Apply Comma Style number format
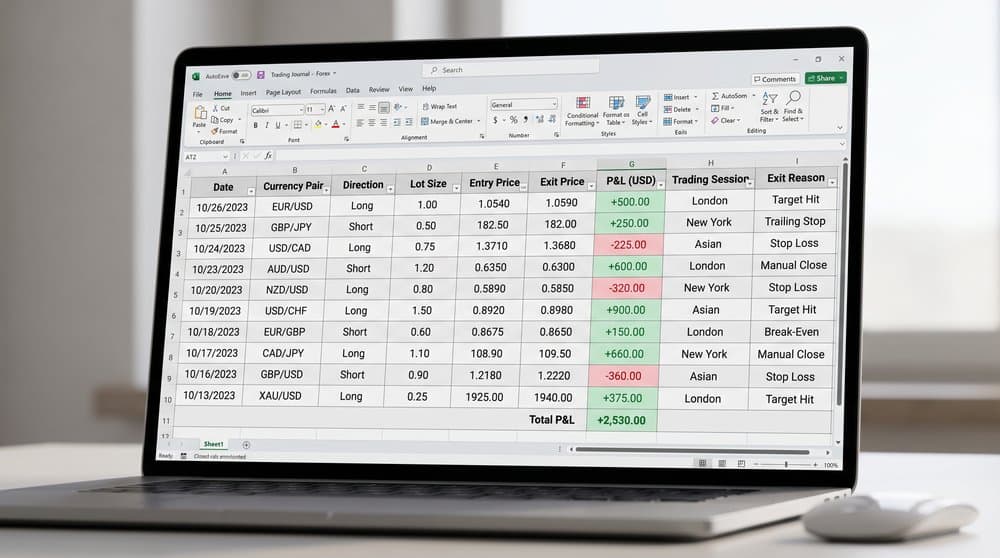The width and height of the screenshot is (1000, 558). (x=526, y=119)
